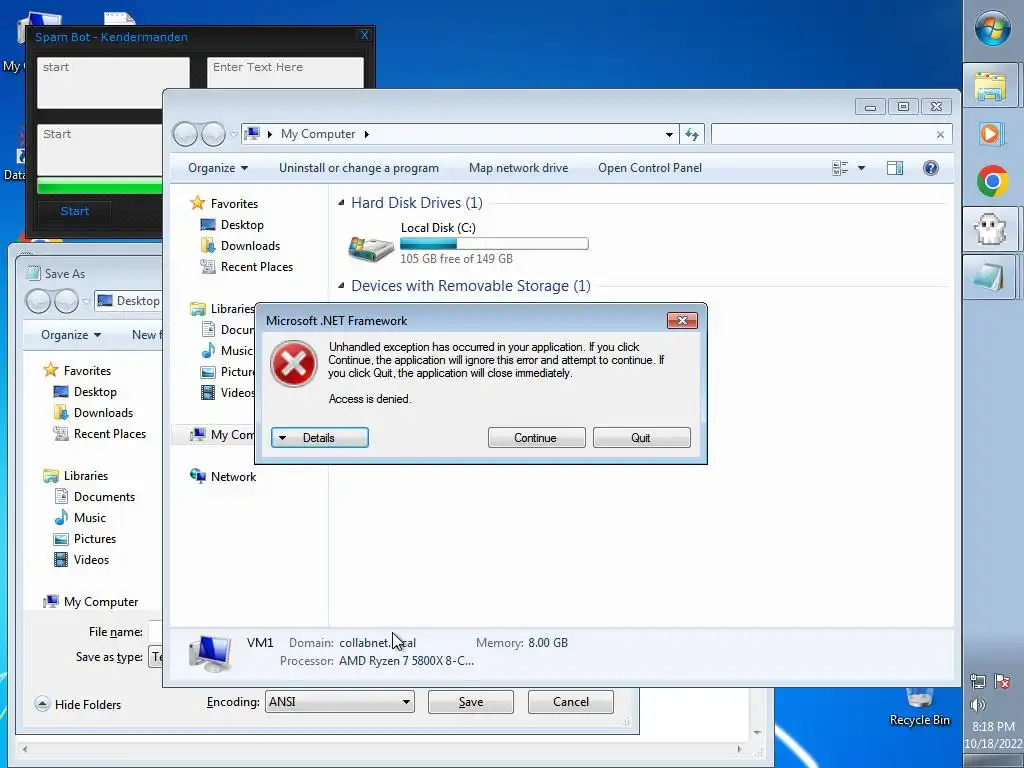Open the view options dropdown arrow
Image resolution: width=1024 pixels, height=768 pixels.
(x=861, y=168)
